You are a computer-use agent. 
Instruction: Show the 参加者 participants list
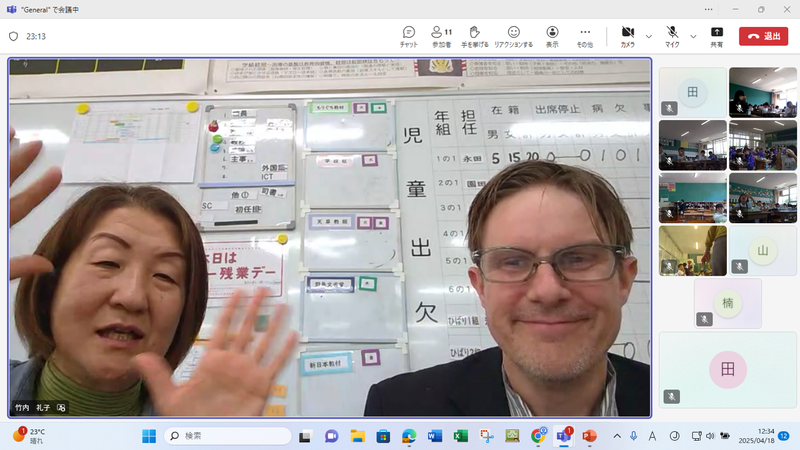point(441,37)
